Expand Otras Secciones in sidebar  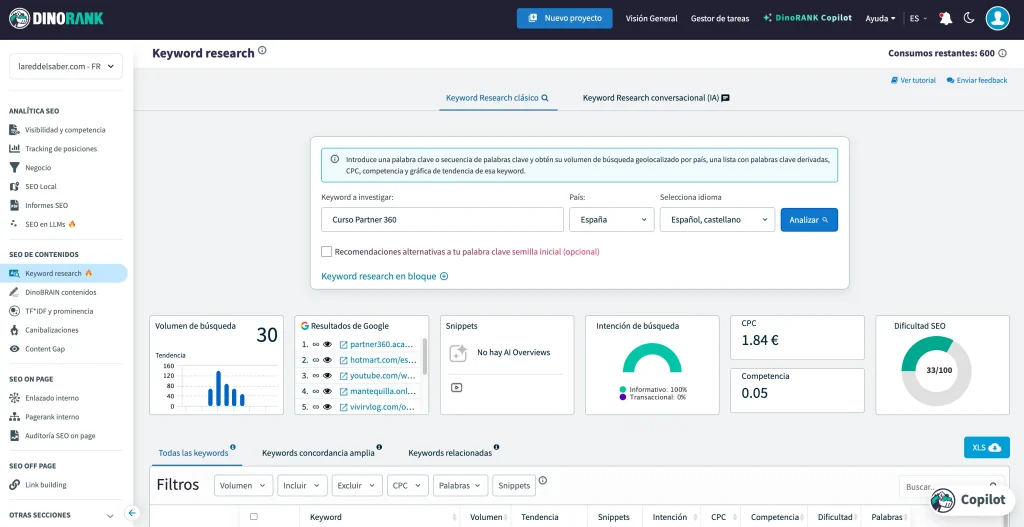(x=61, y=515)
